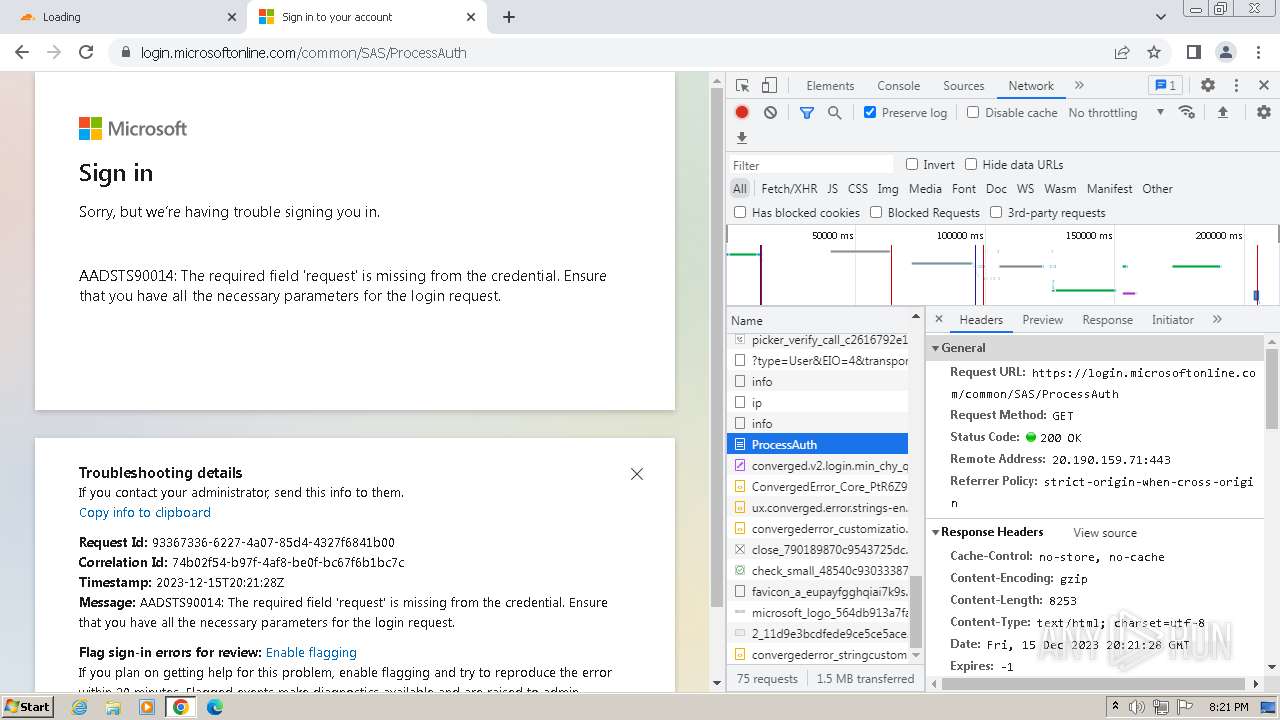Open a new browser tab

[x=509, y=17]
